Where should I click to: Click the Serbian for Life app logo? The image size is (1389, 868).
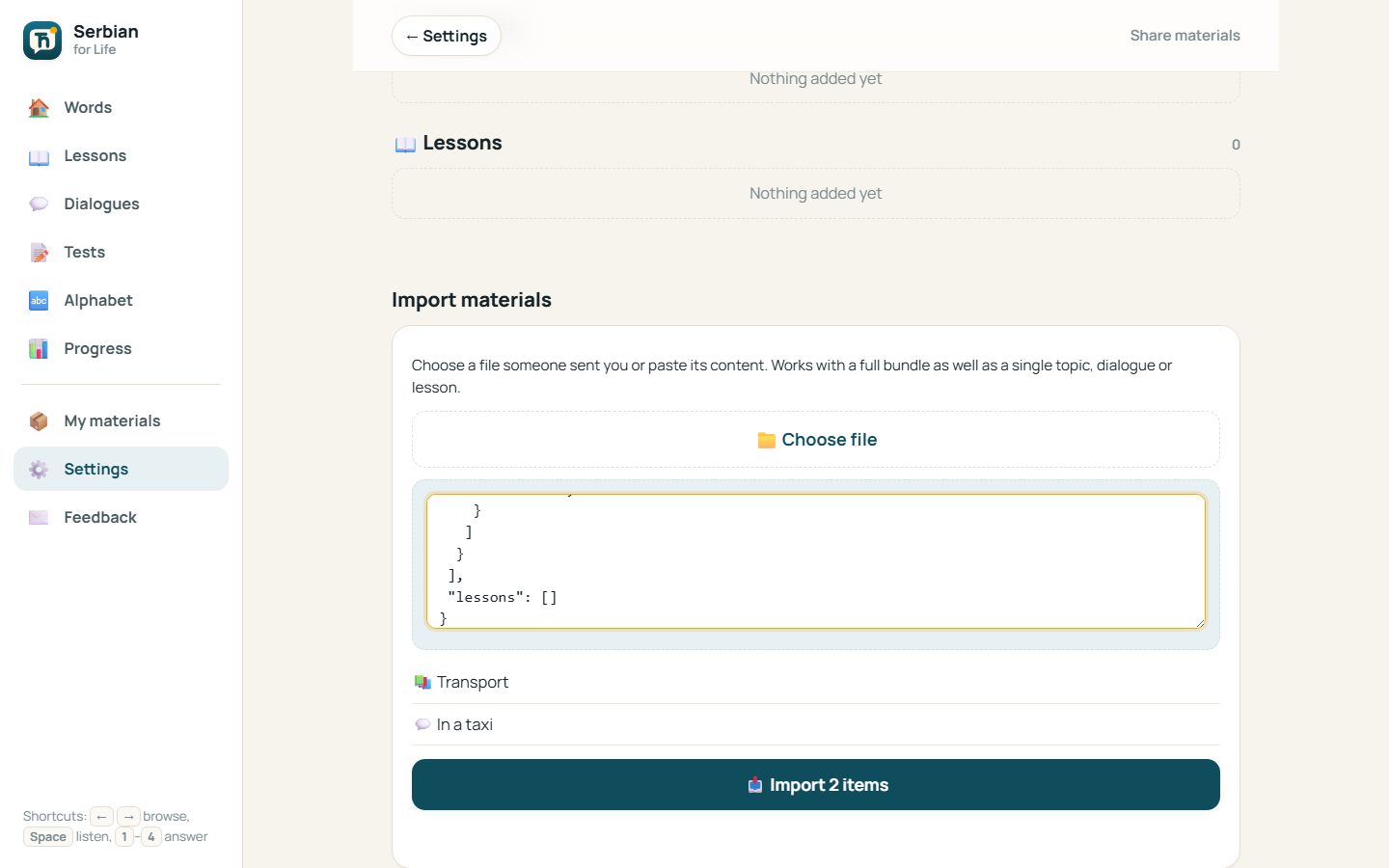[42, 41]
